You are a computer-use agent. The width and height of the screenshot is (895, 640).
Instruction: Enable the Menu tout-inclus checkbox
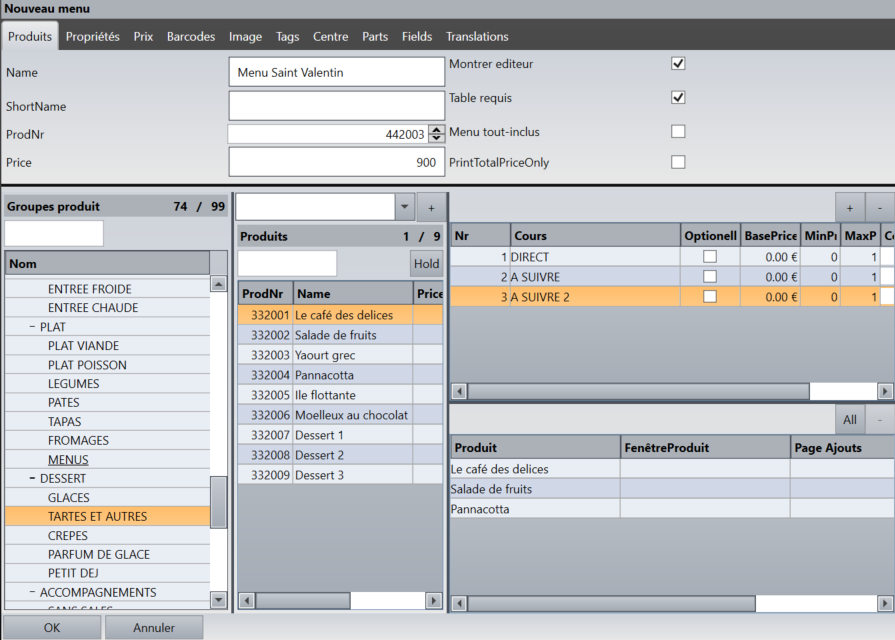(x=678, y=131)
